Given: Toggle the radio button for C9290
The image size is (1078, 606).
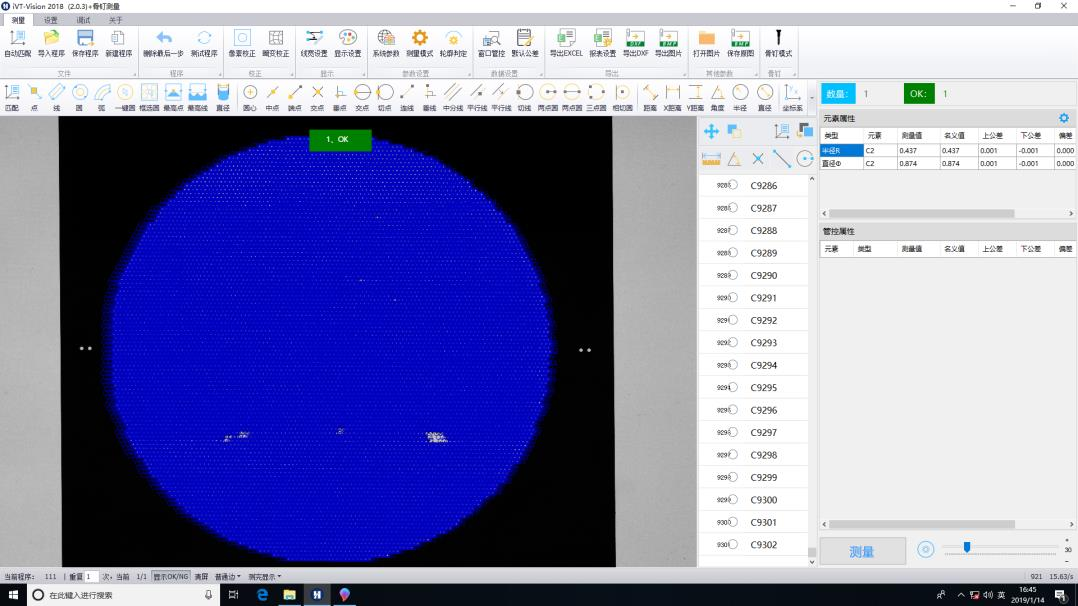Looking at the screenshot, I should (733, 276).
